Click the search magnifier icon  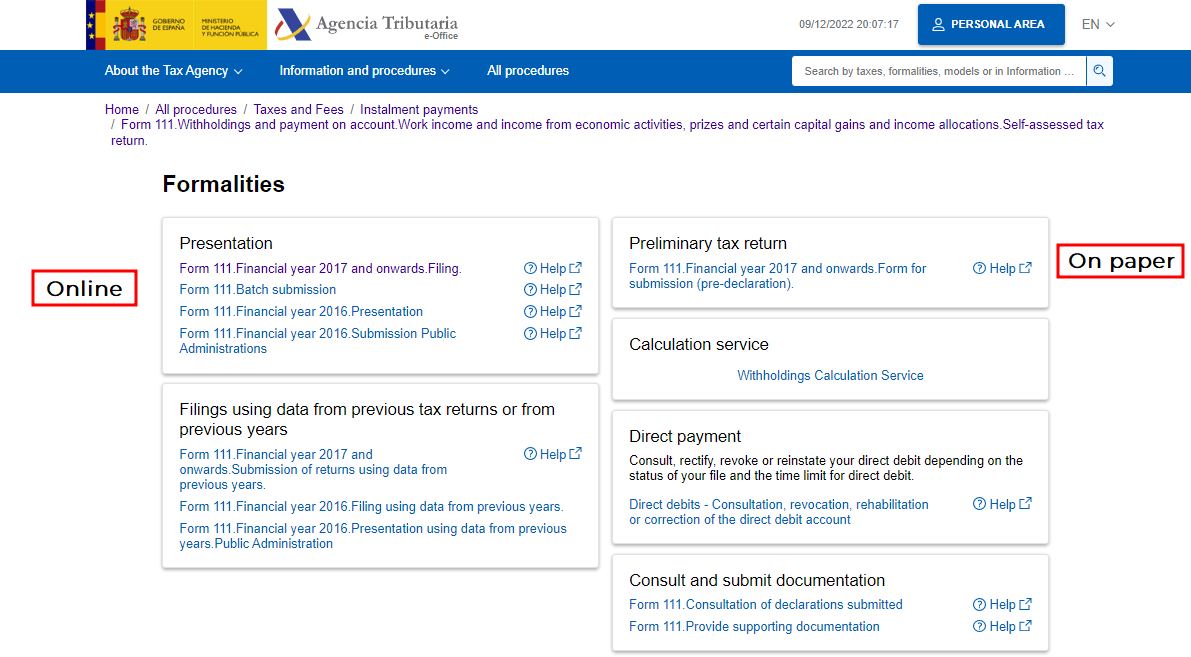pyautogui.click(x=1099, y=71)
